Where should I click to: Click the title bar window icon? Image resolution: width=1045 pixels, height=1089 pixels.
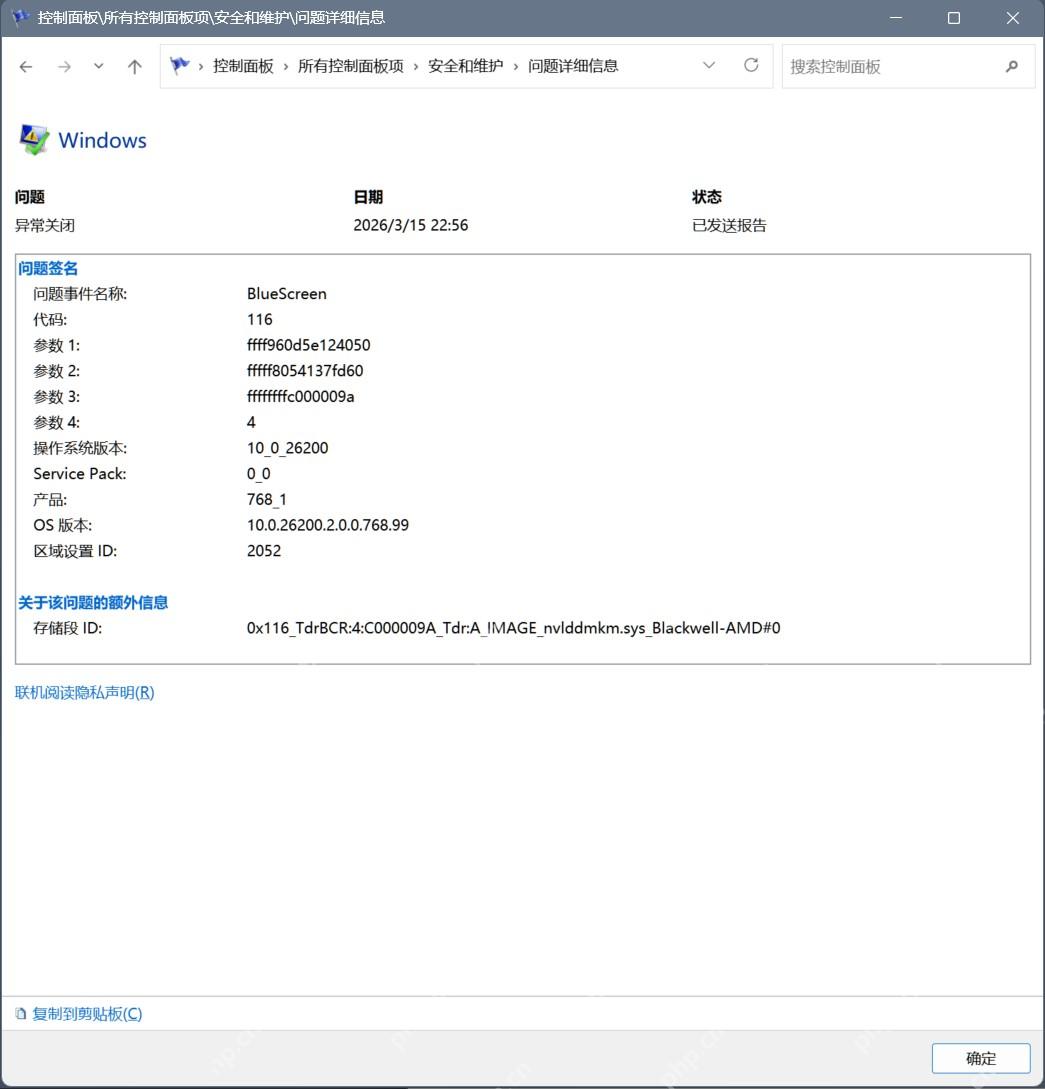tap(20, 17)
